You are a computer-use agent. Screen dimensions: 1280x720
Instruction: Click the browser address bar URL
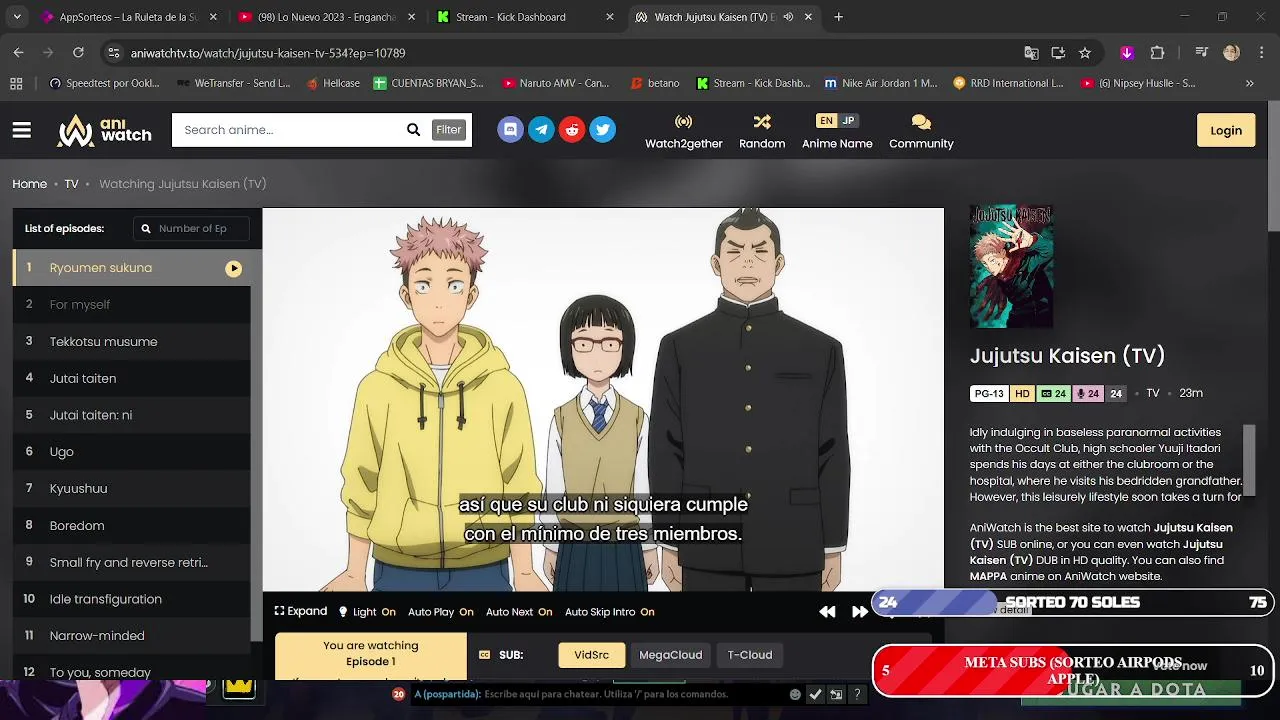(267, 53)
